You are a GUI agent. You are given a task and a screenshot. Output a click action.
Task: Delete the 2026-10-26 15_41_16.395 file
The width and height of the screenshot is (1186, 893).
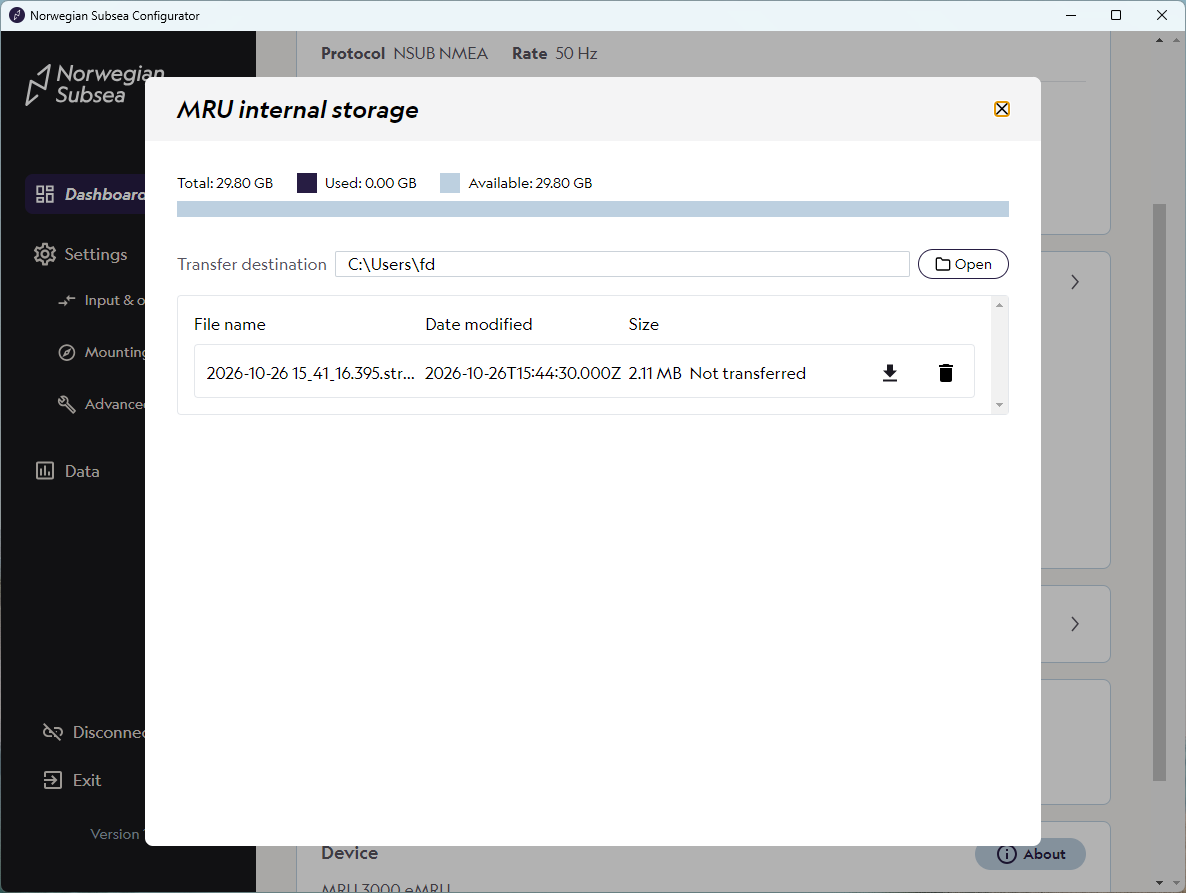[x=945, y=373]
